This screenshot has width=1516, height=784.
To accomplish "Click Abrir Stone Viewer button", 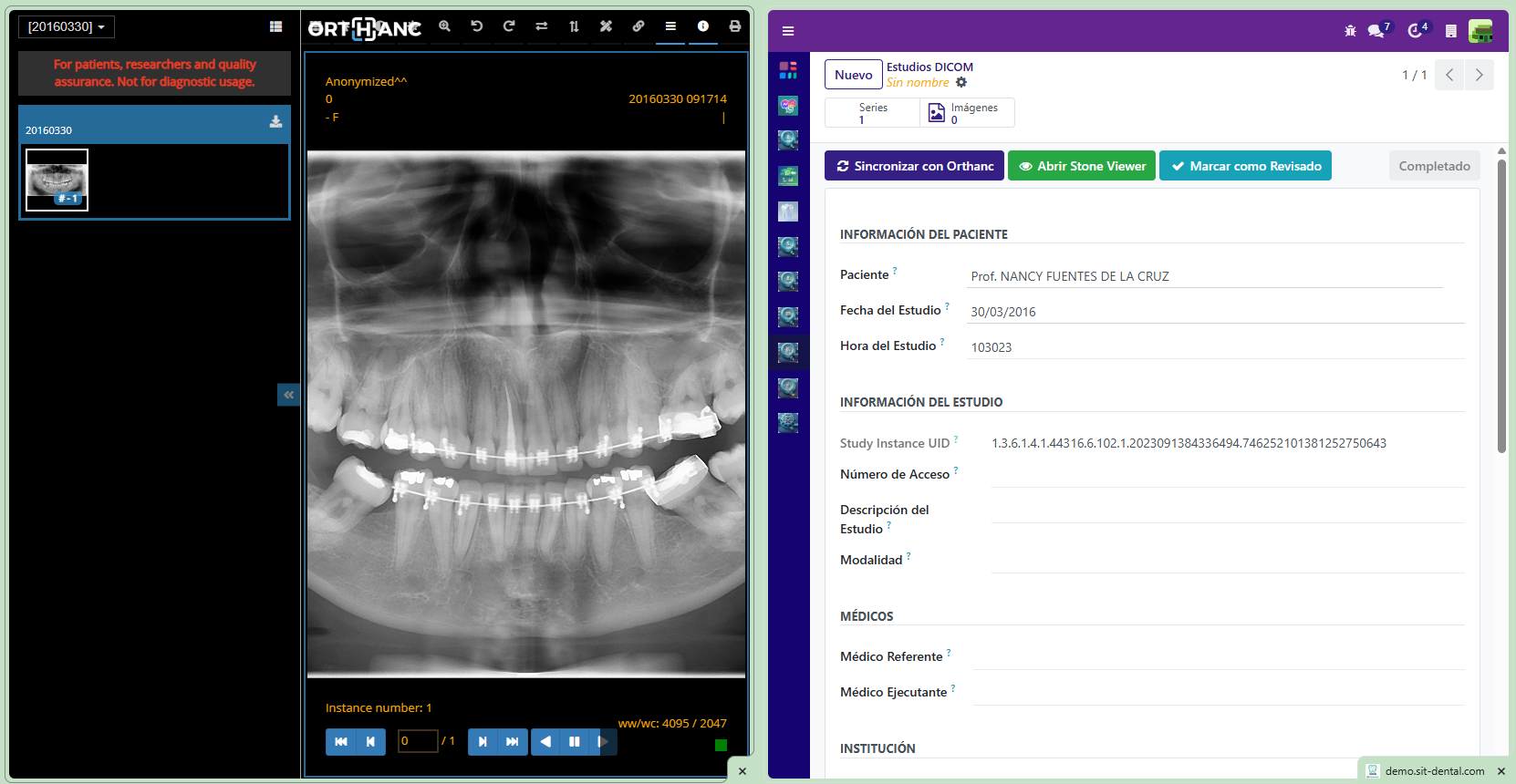I will coord(1082,166).
